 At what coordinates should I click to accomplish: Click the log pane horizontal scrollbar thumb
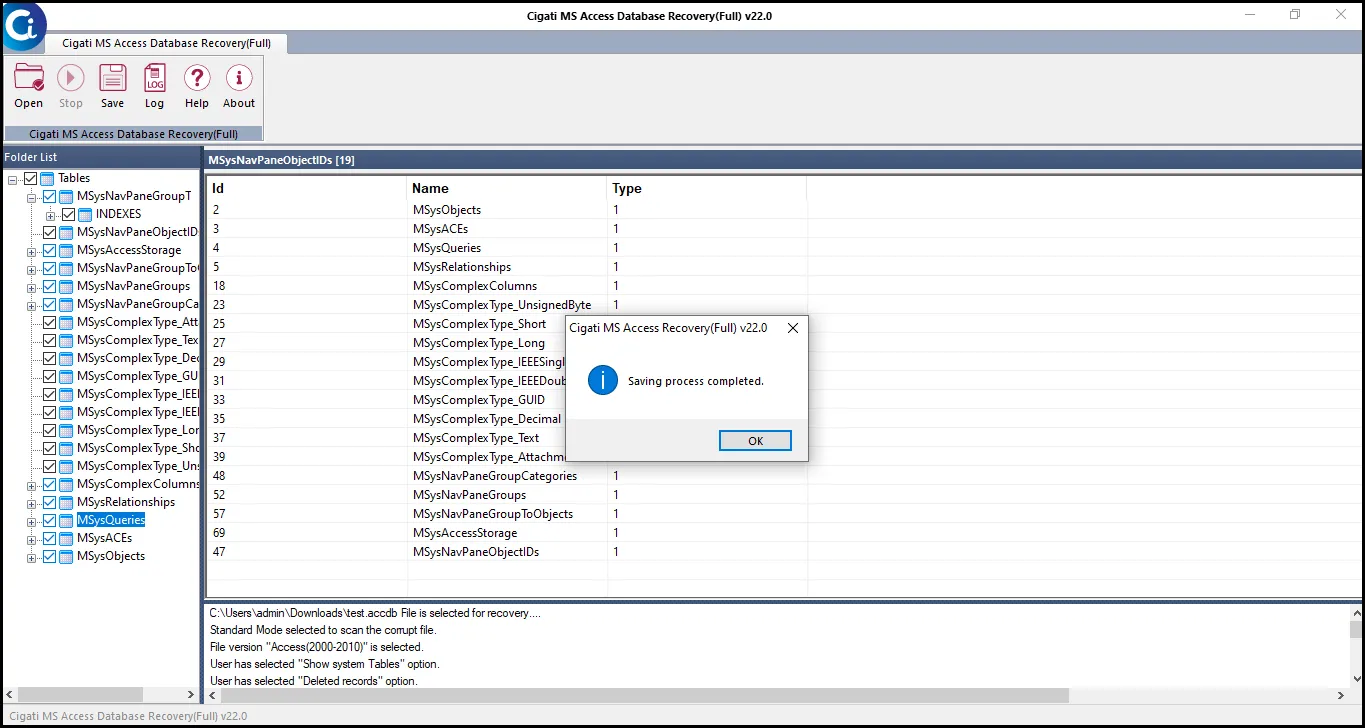pyautogui.click(x=644, y=695)
